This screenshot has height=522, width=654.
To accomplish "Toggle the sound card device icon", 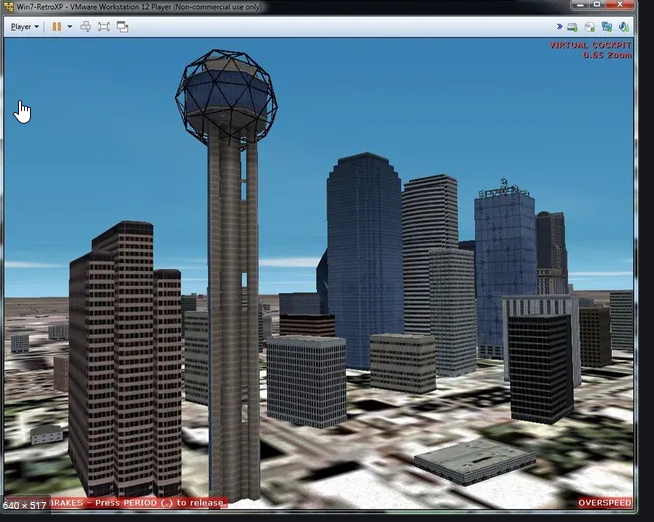I will (623, 27).
